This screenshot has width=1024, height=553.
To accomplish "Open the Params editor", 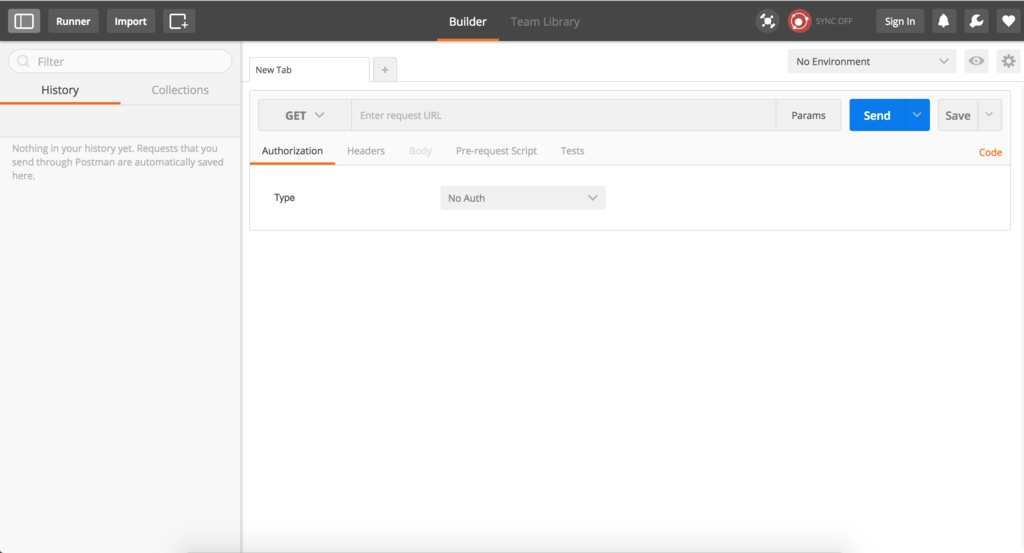I will 808,115.
